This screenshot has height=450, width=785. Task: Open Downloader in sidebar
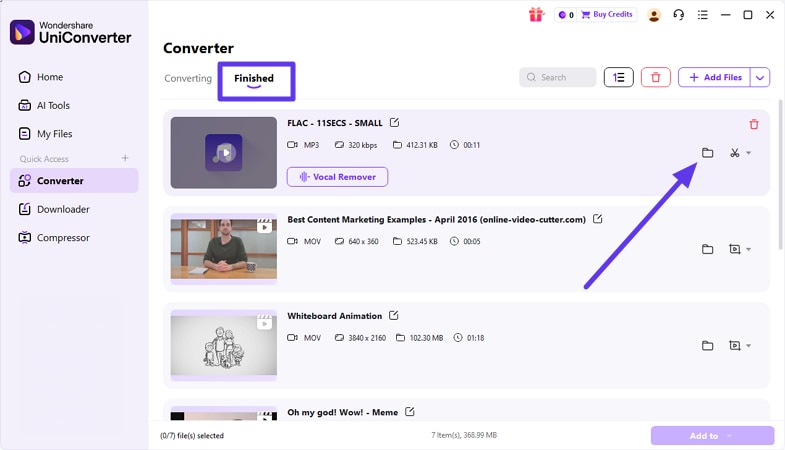click(74, 209)
